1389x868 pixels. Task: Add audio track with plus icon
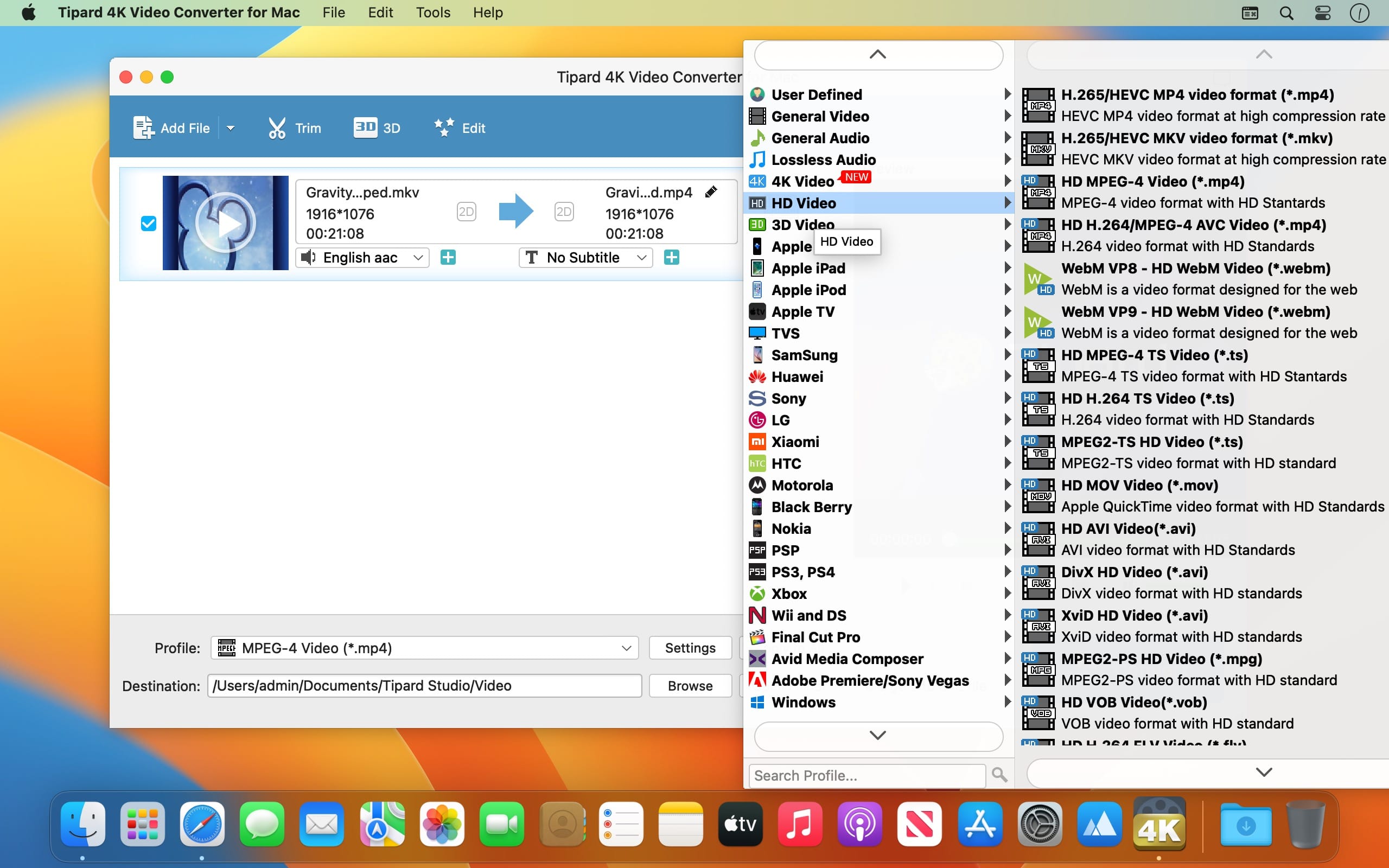[448, 257]
